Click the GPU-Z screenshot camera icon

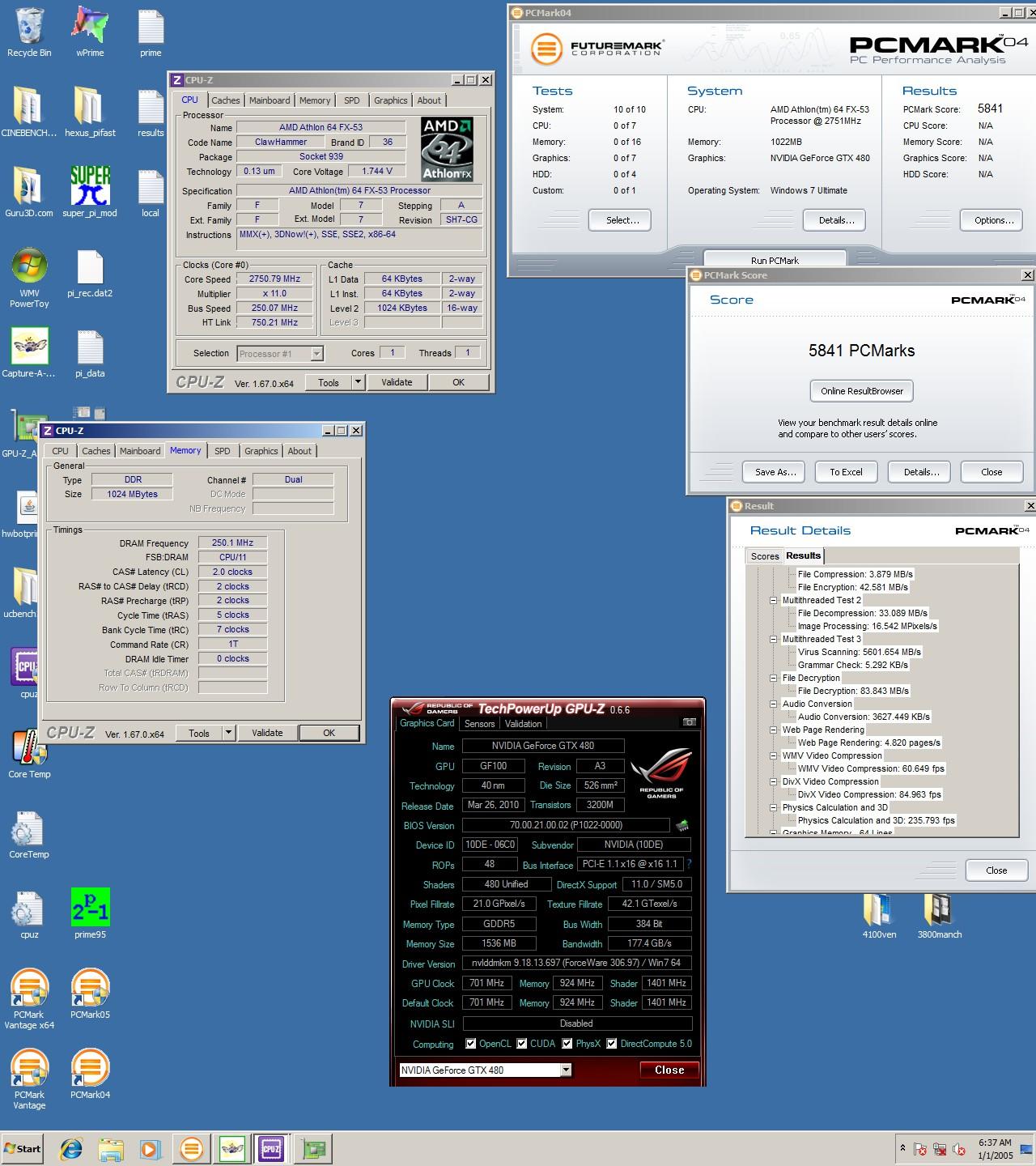point(690,721)
